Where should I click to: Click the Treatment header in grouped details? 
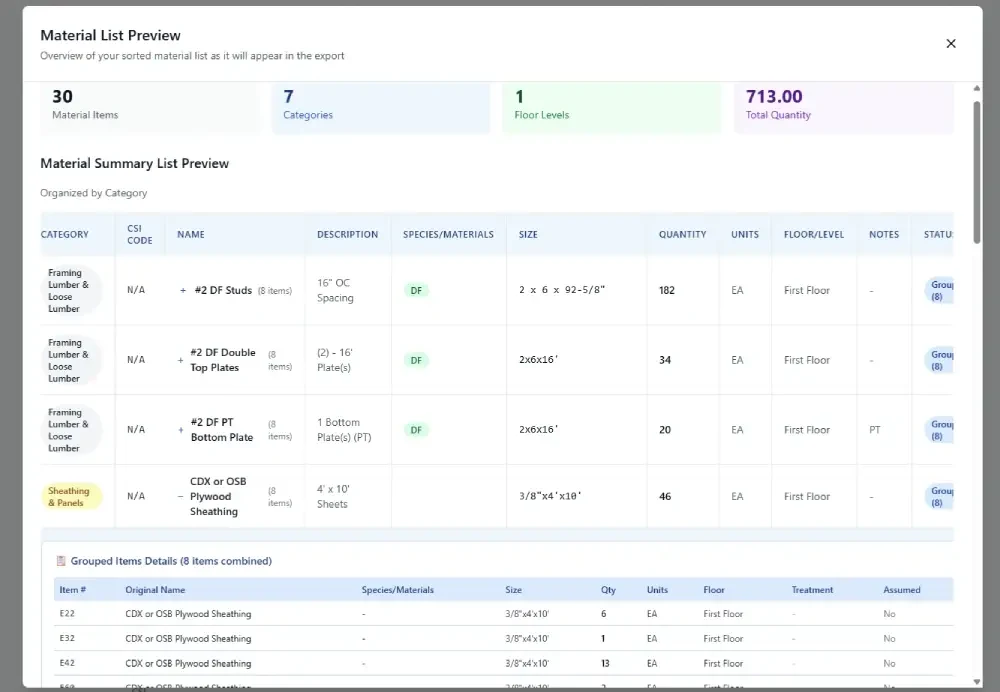tap(812, 590)
